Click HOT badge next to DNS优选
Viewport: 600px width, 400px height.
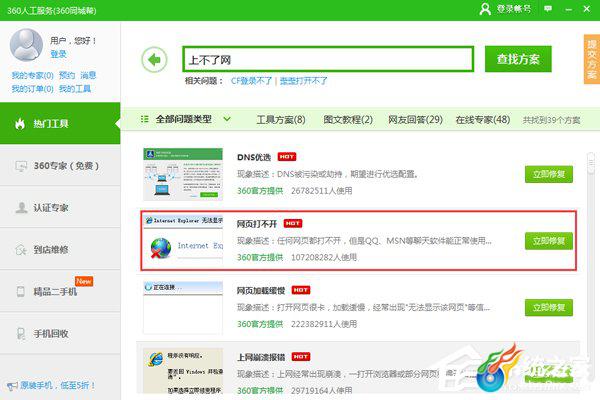point(287,157)
